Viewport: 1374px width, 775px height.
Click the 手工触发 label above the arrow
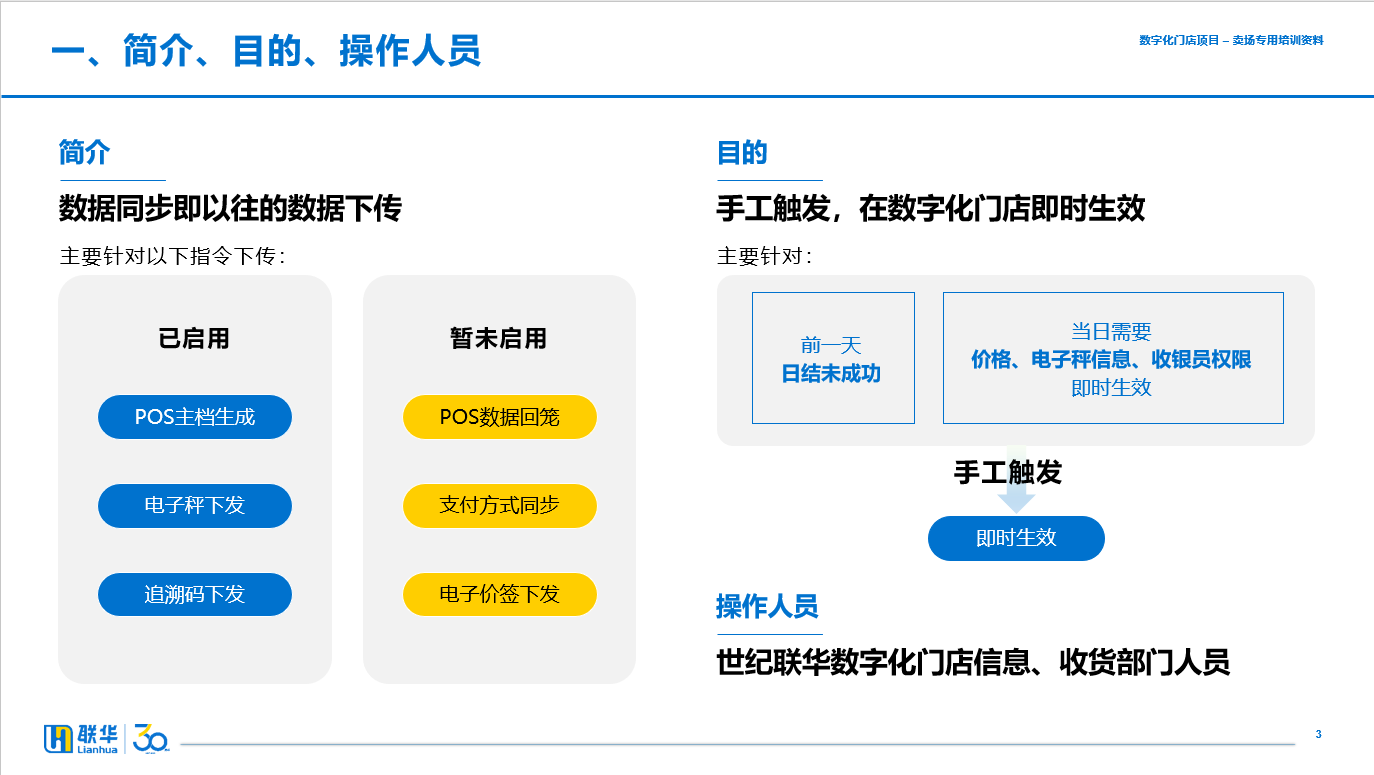[x=1008, y=472]
